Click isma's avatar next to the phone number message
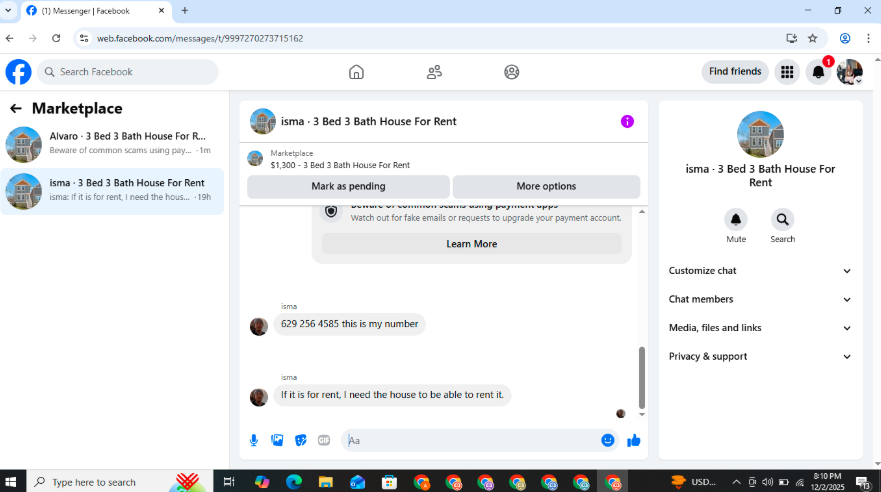Image resolution: width=881 pixels, height=492 pixels. click(258, 326)
